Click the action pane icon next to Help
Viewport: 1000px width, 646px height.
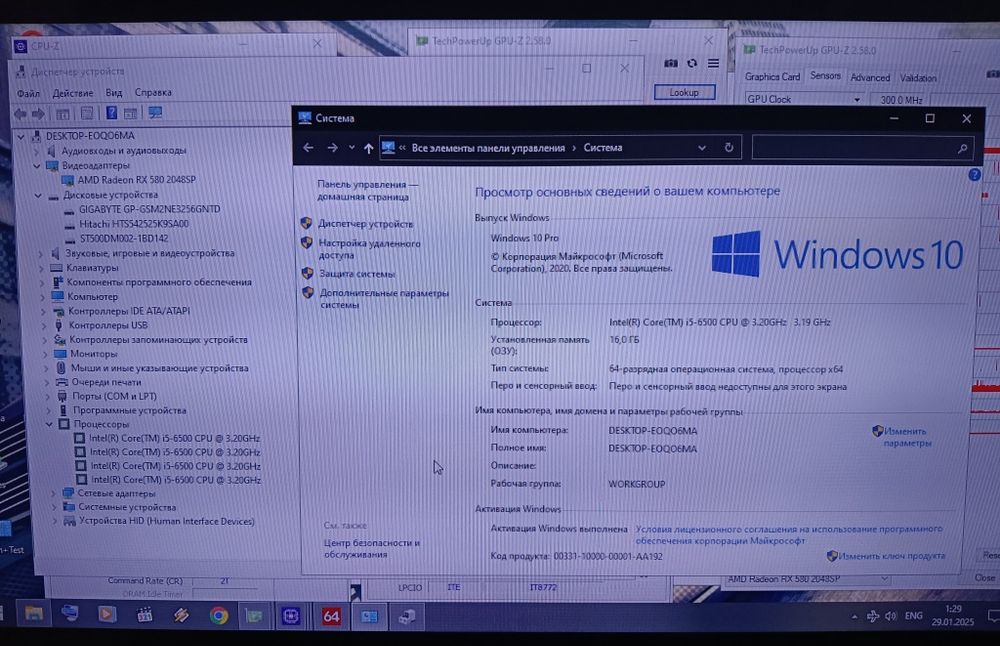(131, 114)
